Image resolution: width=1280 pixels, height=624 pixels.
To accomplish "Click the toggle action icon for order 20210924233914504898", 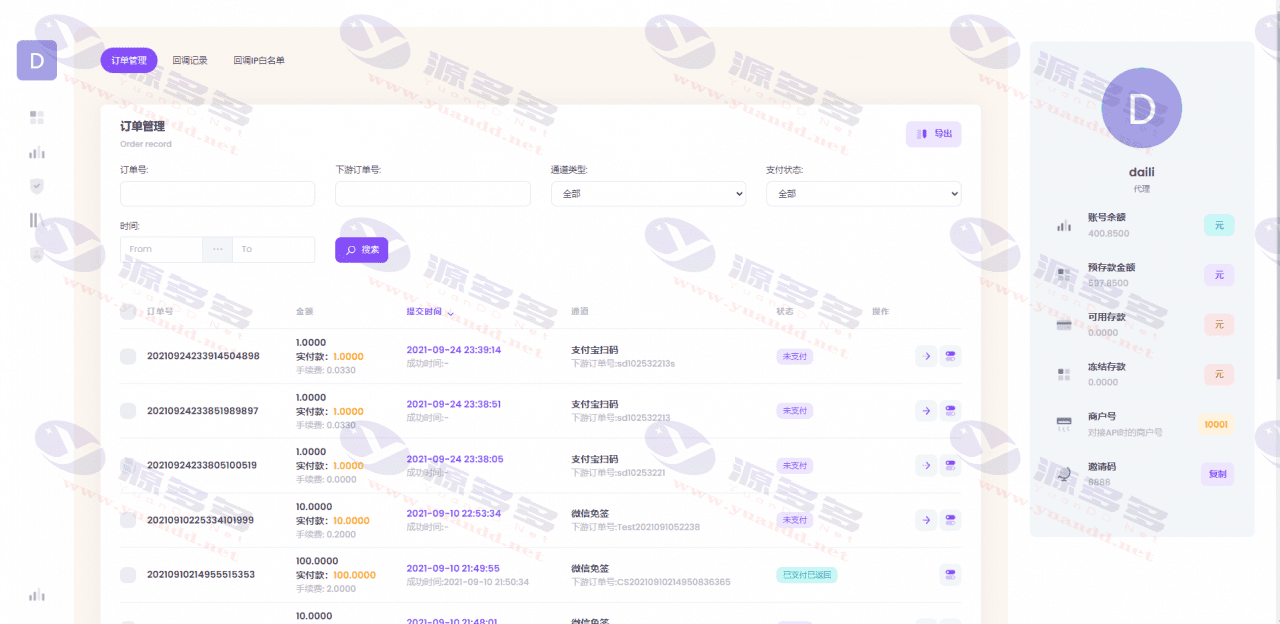I will (951, 356).
